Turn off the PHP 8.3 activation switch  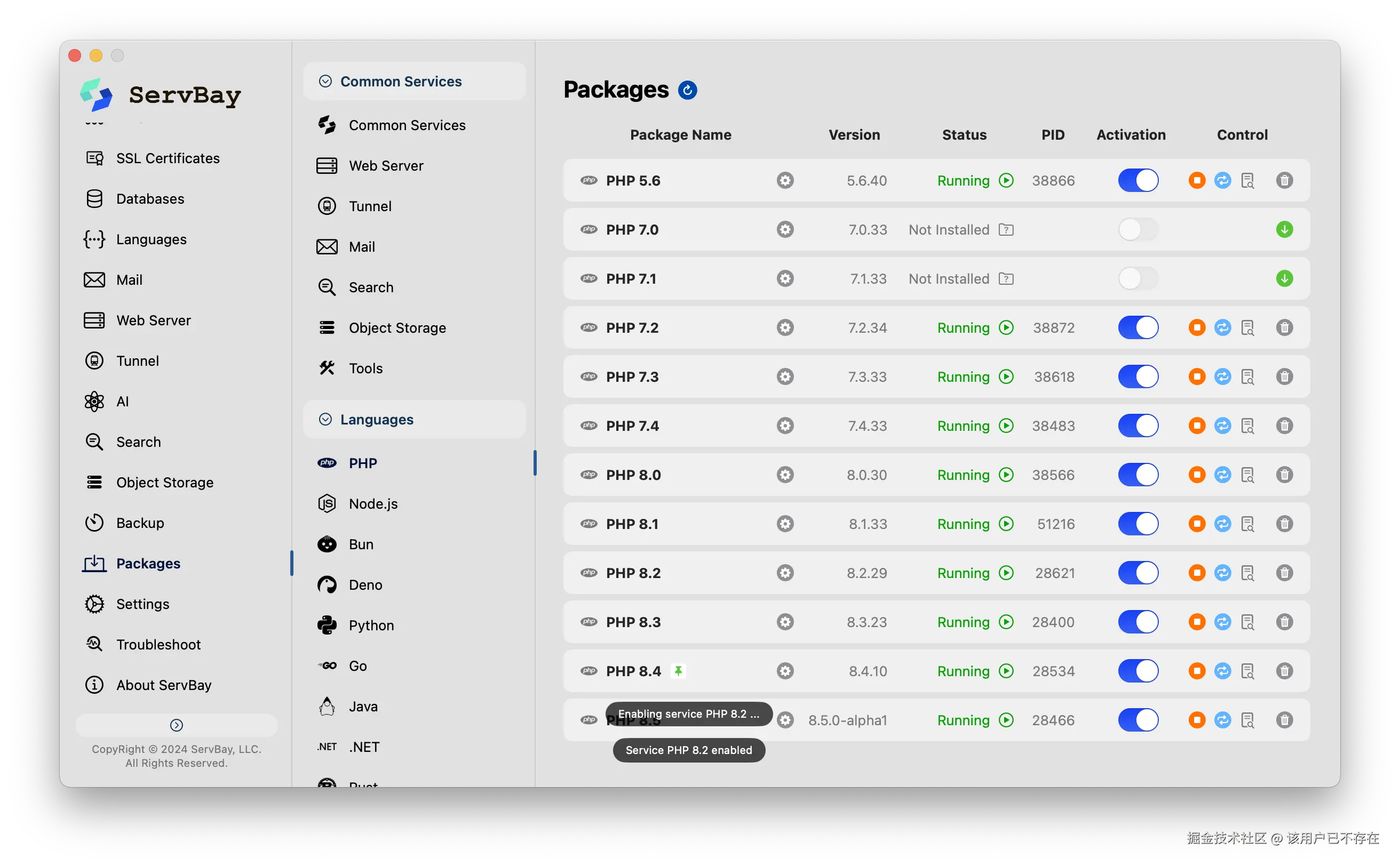click(x=1138, y=622)
